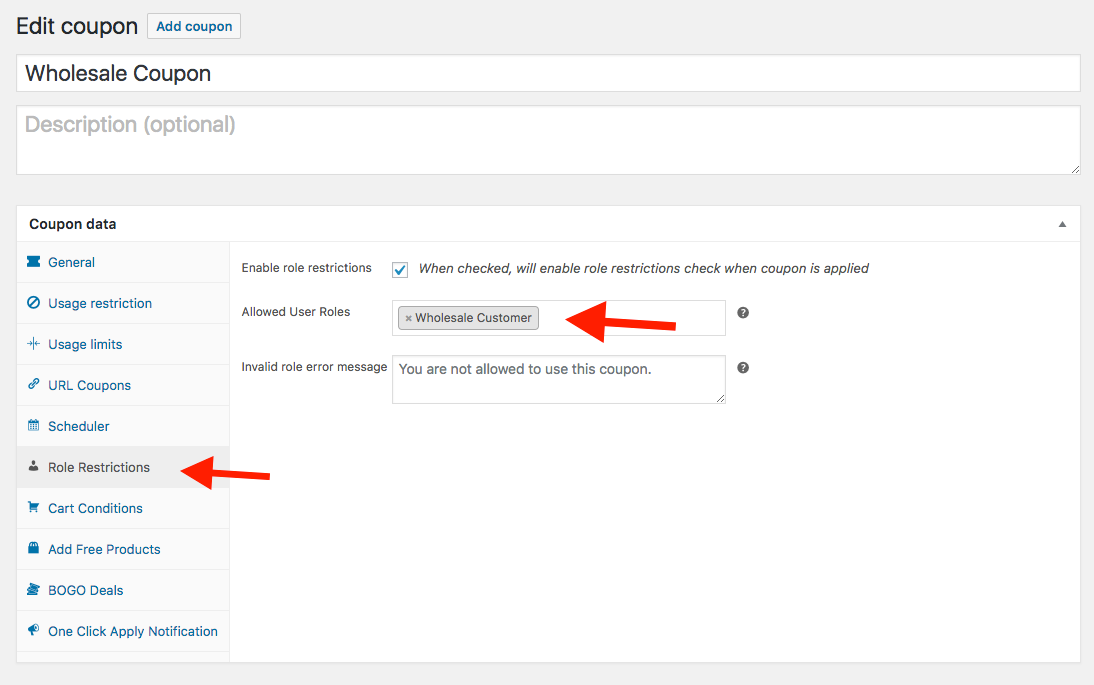Click the Wholesale Coupon title field
Image resolution: width=1094 pixels, height=685 pixels.
[x=548, y=73]
